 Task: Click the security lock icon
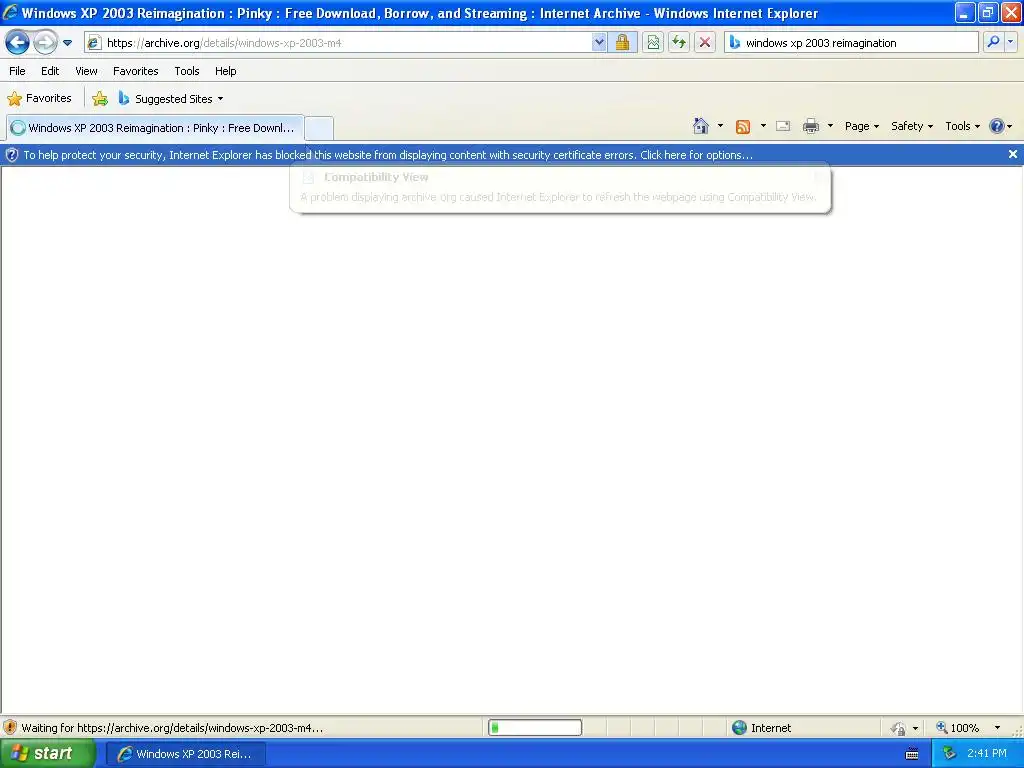[622, 43]
